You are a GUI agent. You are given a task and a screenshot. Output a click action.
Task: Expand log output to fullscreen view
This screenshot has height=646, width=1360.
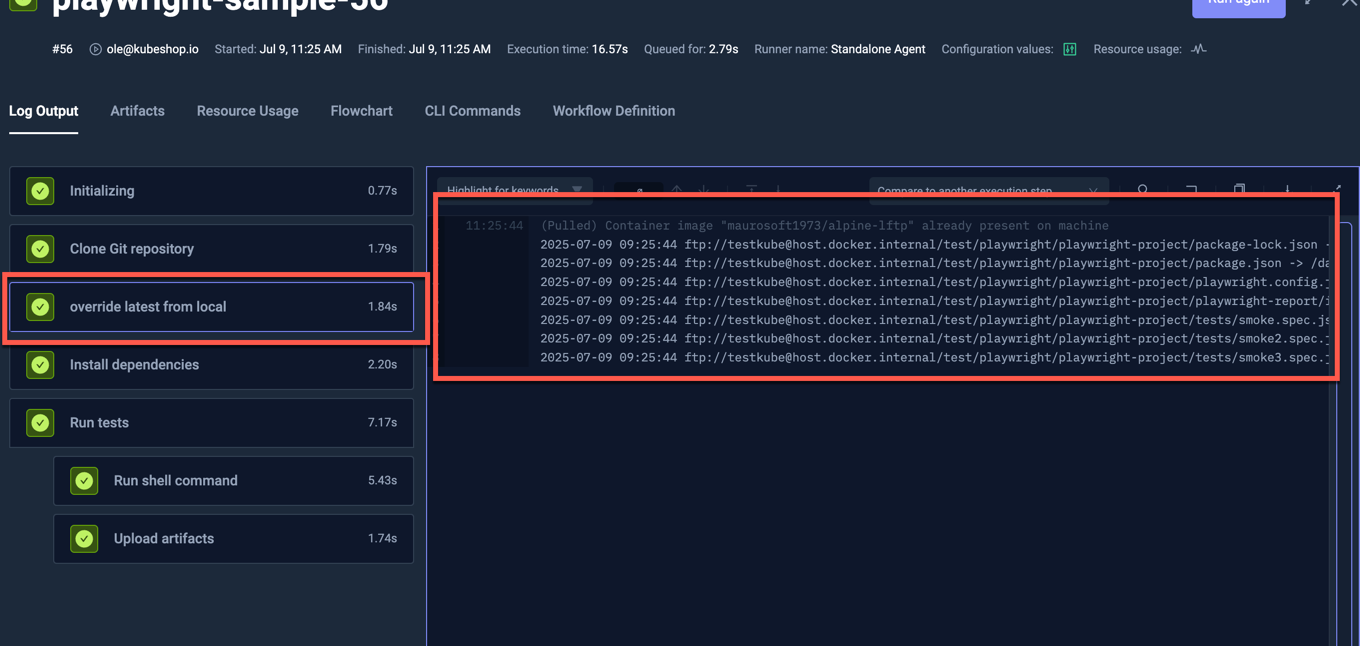[1337, 190]
